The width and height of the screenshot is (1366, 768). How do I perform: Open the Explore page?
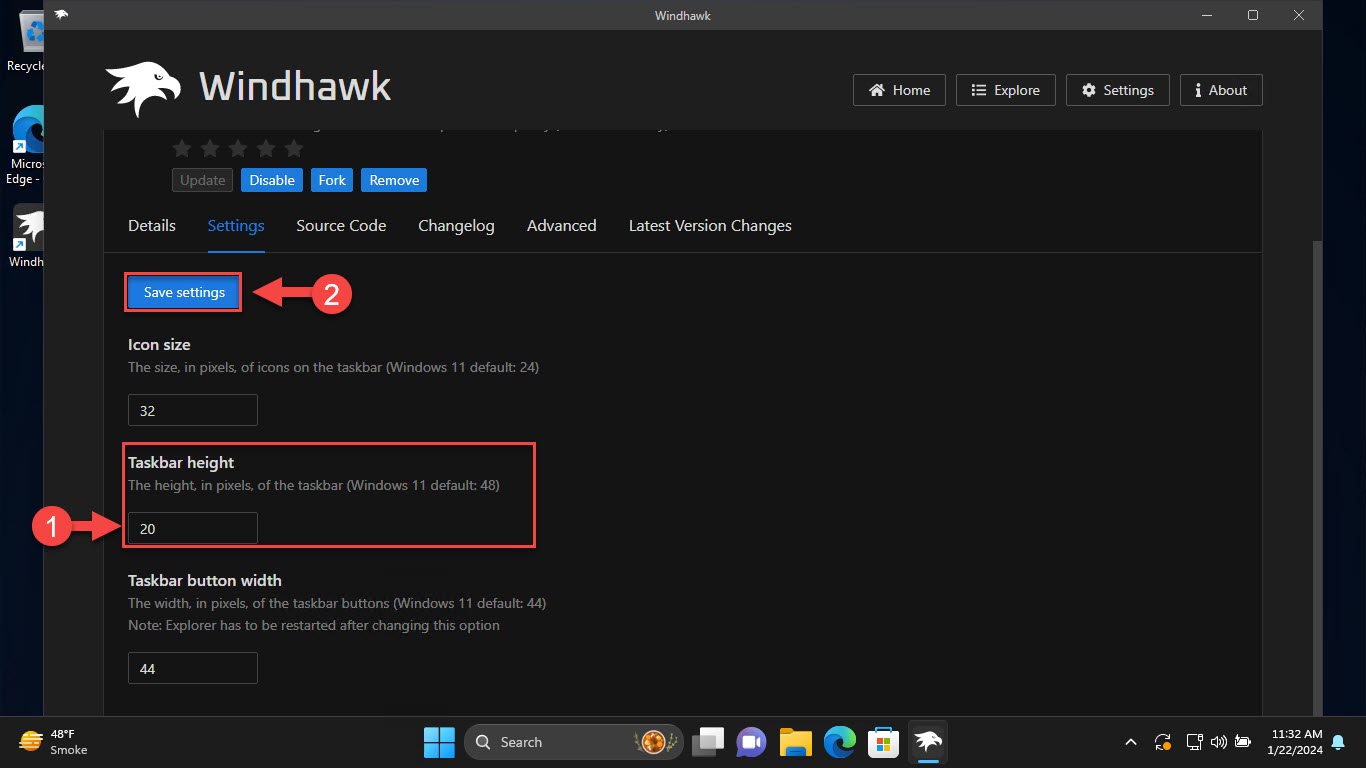pos(1005,90)
